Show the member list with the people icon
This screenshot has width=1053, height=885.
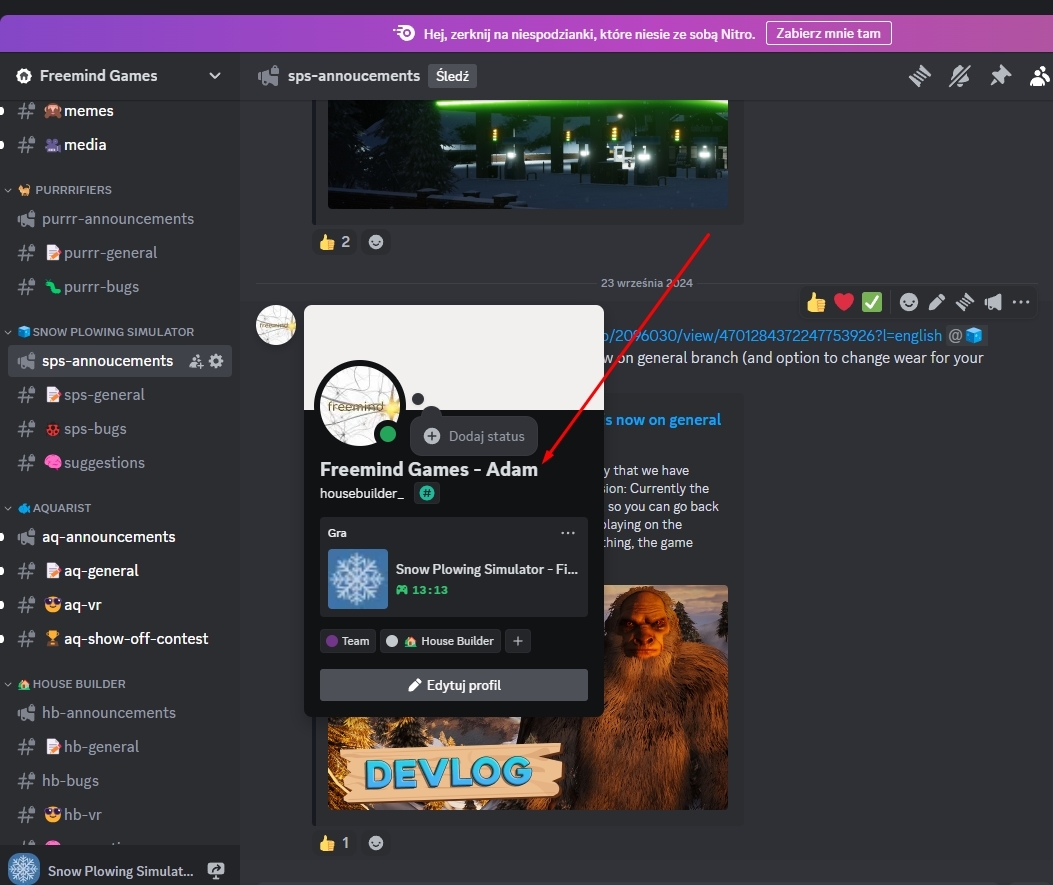tap(1040, 76)
